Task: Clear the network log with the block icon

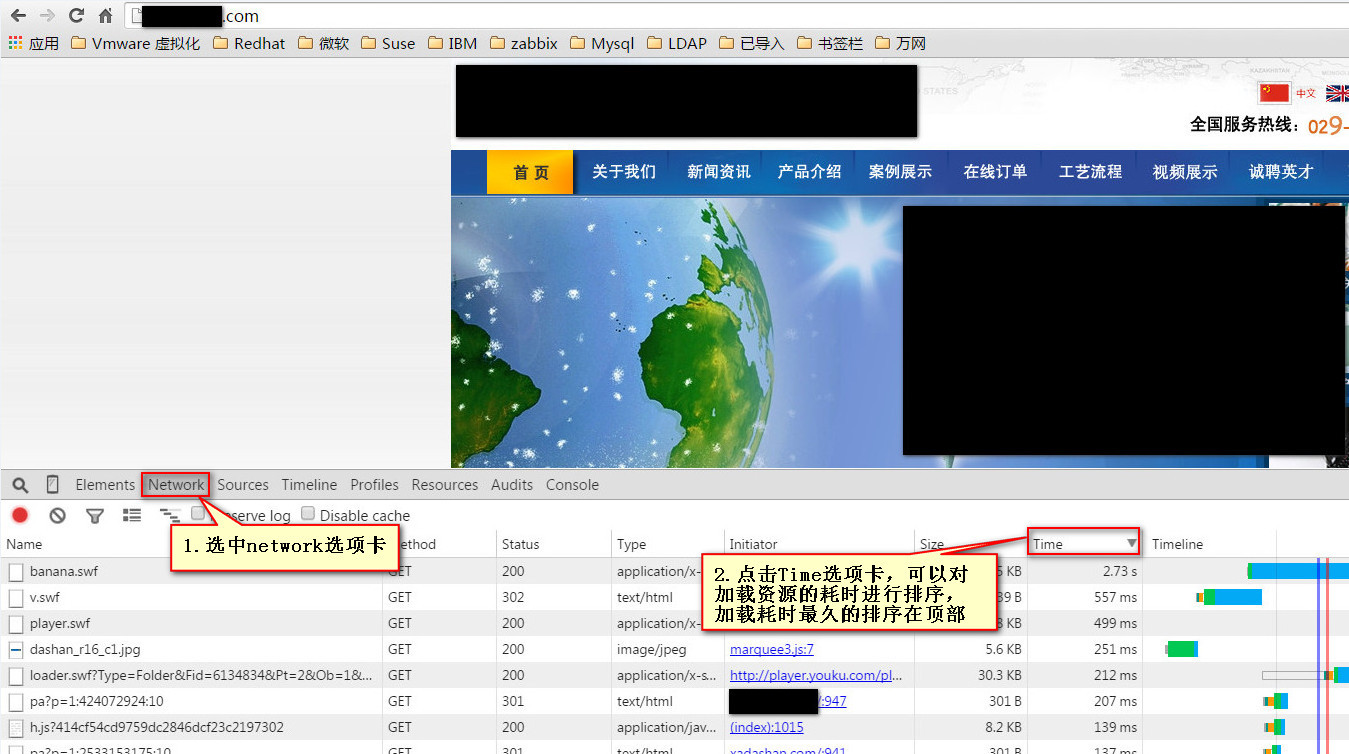Action: (57, 515)
